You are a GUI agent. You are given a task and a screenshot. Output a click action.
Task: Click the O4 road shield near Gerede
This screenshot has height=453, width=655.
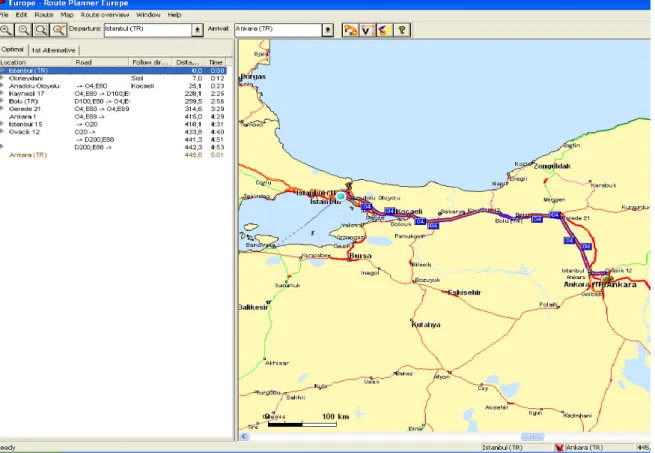[555, 215]
